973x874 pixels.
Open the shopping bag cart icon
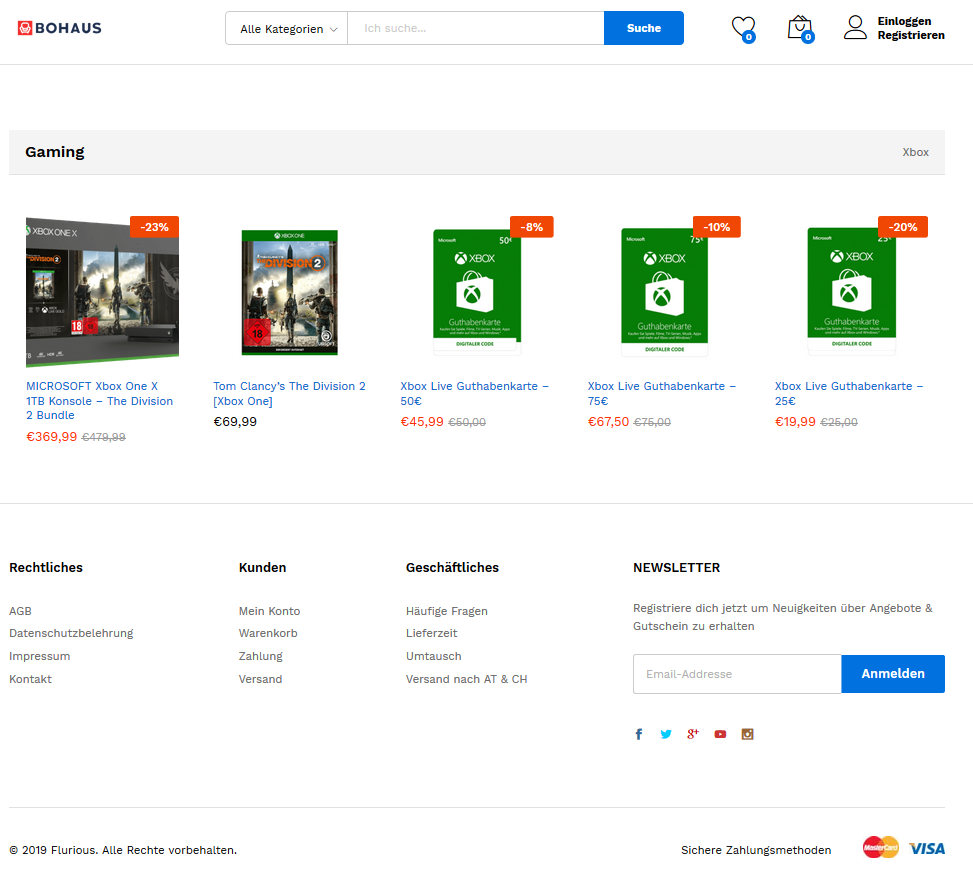point(800,29)
